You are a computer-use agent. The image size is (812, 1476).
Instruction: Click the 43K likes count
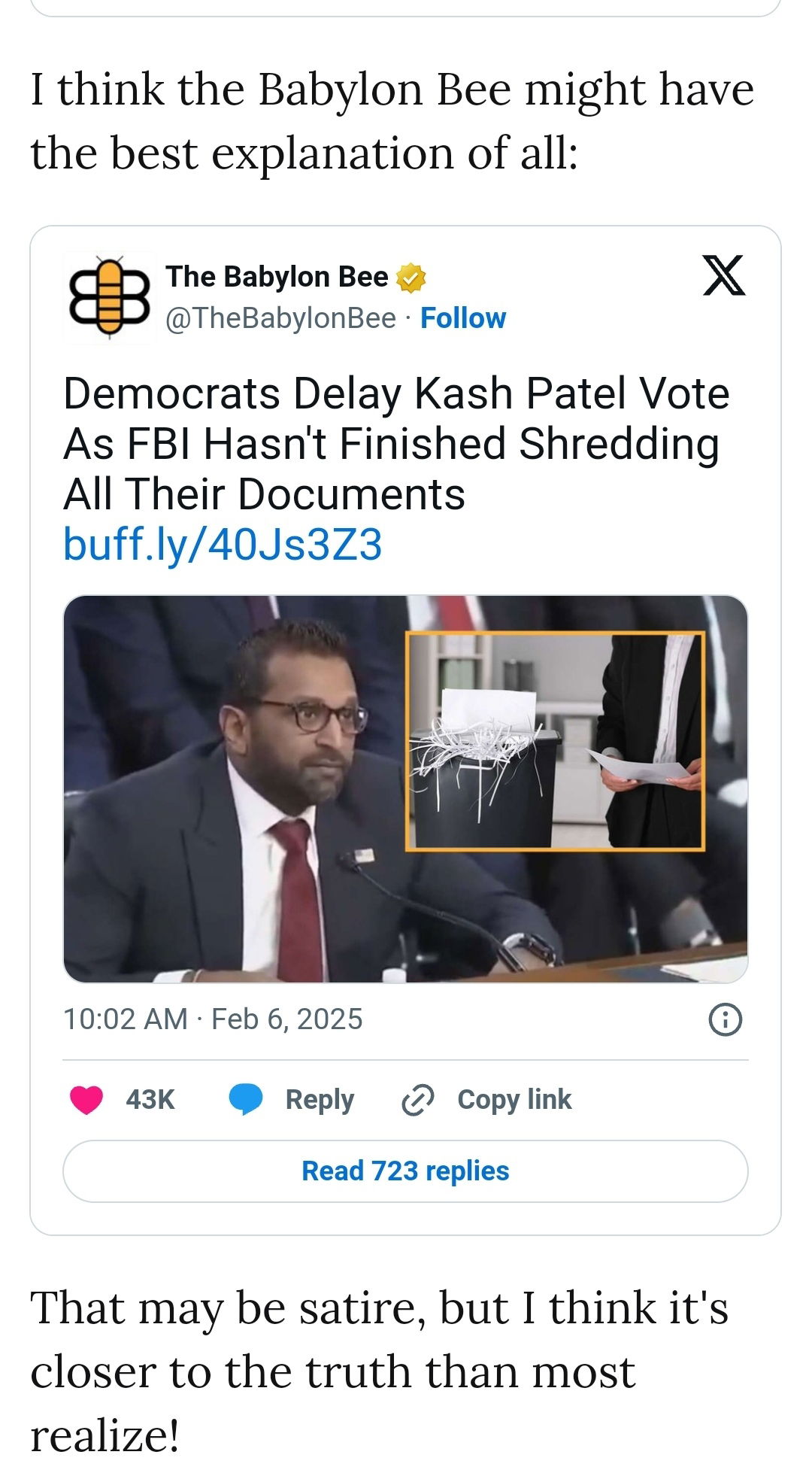pos(150,1100)
